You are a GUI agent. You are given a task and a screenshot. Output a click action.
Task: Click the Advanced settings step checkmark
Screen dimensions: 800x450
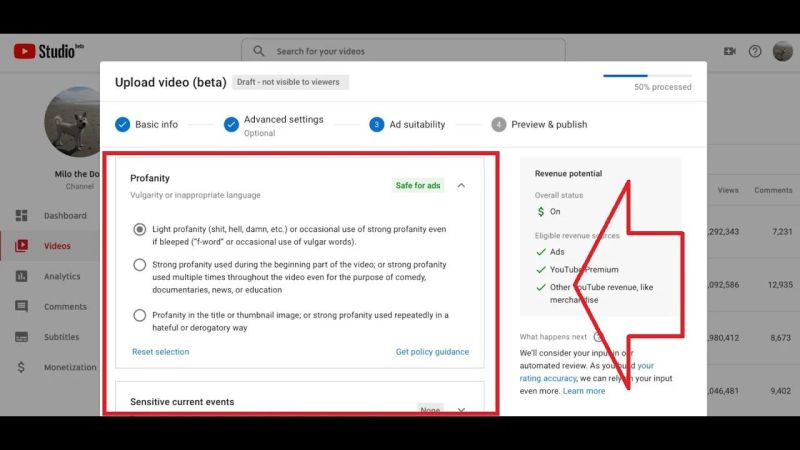click(231, 124)
